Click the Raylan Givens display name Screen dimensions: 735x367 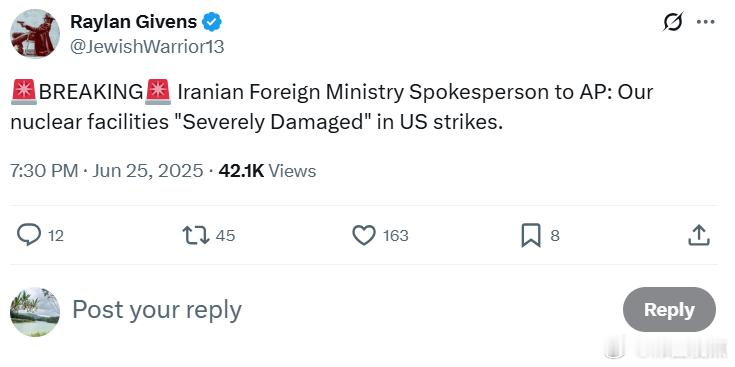pyautogui.click(x=134, y=22)
